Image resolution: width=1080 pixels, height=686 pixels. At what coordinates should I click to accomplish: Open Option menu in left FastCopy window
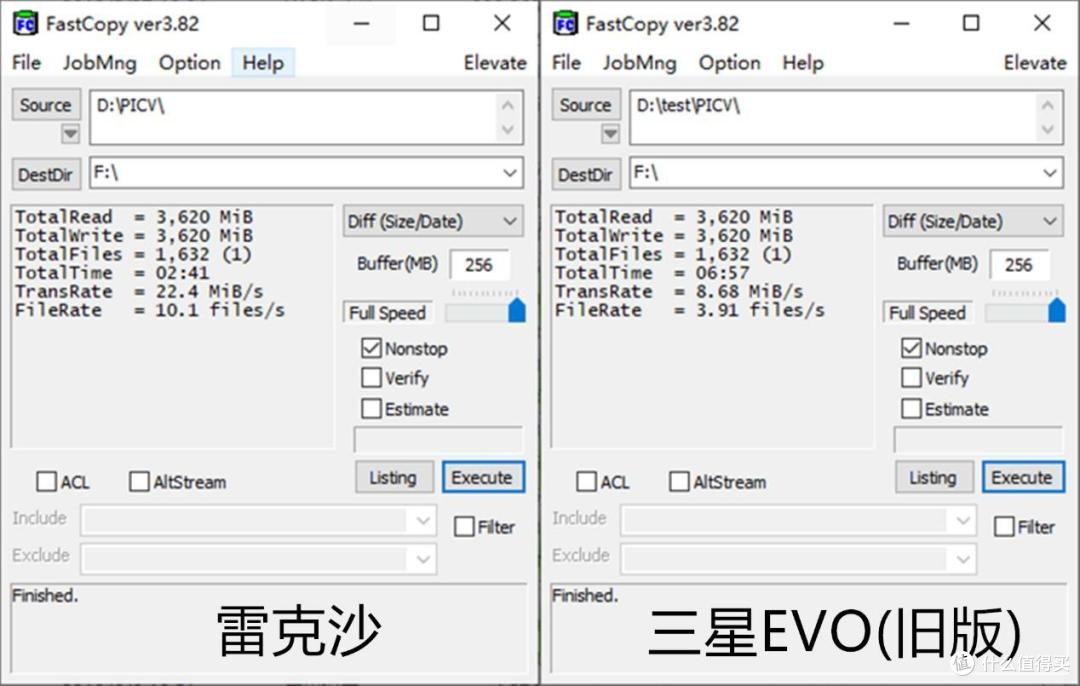click(x=189, y=63)
